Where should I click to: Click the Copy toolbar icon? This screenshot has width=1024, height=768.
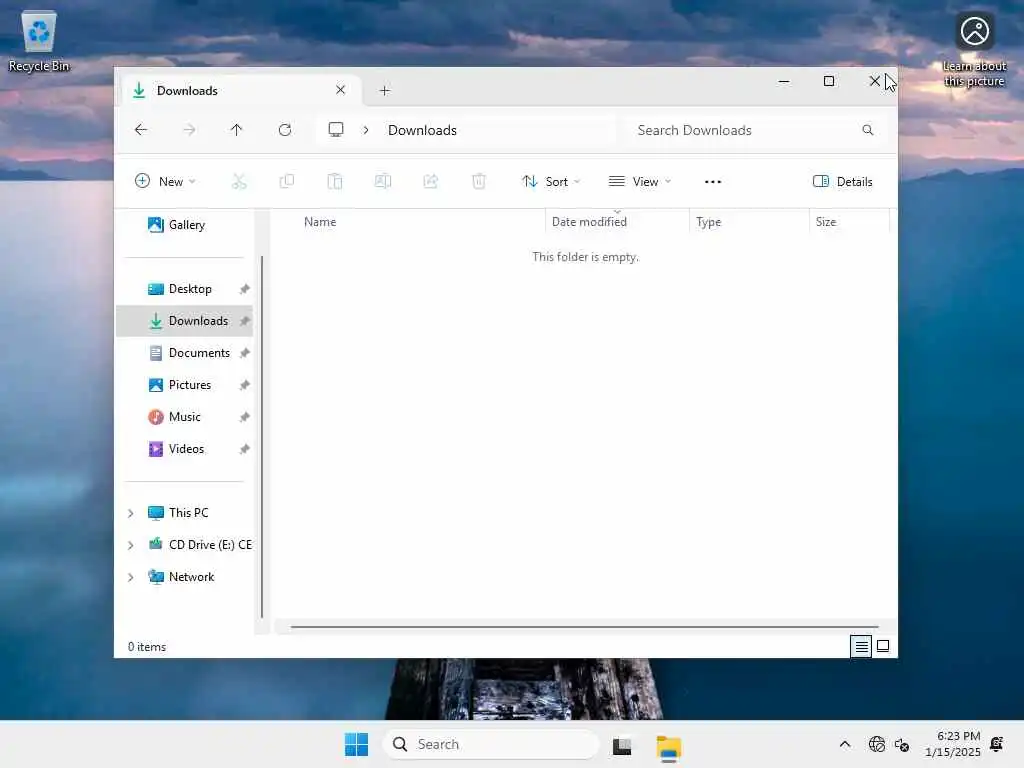pyautogui.click(x=287, y=182)
